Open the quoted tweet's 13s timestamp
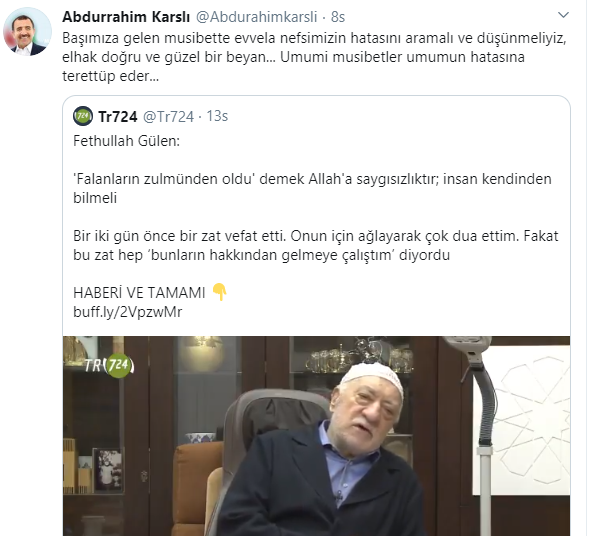 (217, 116)
